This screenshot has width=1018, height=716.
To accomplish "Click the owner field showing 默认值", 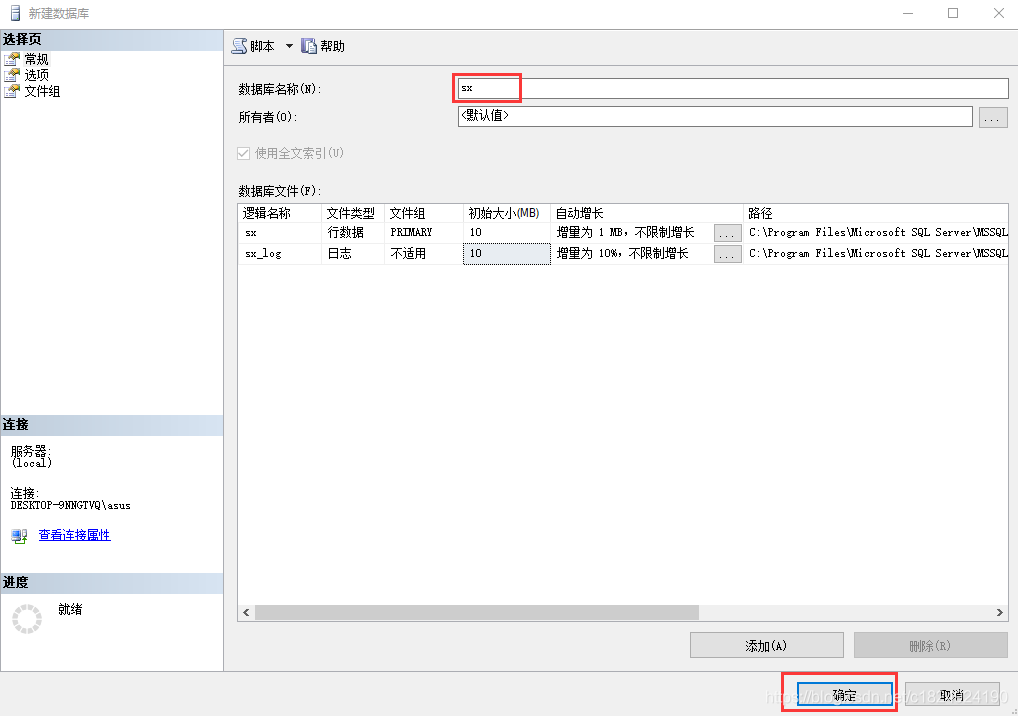I will pos(715,116).
